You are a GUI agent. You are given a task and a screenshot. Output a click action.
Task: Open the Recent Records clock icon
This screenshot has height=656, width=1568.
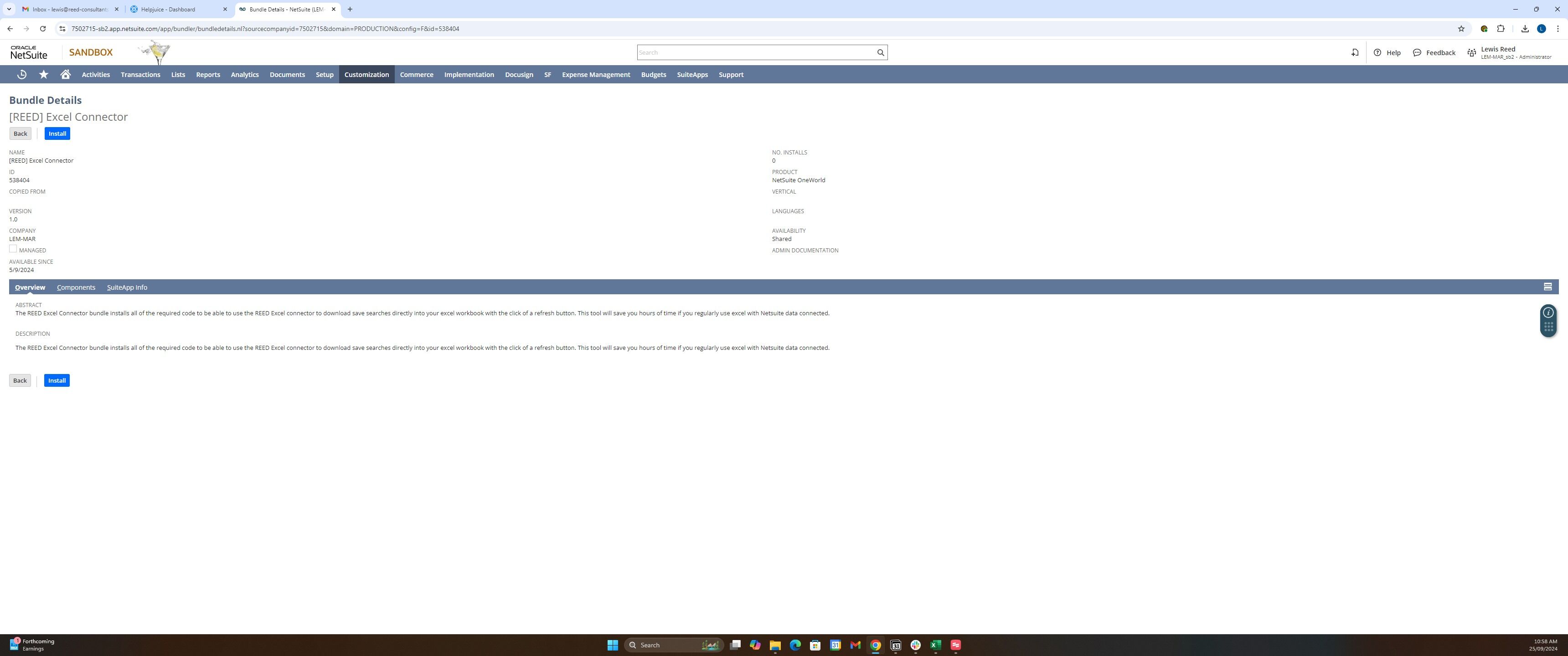tap(22, 74)
